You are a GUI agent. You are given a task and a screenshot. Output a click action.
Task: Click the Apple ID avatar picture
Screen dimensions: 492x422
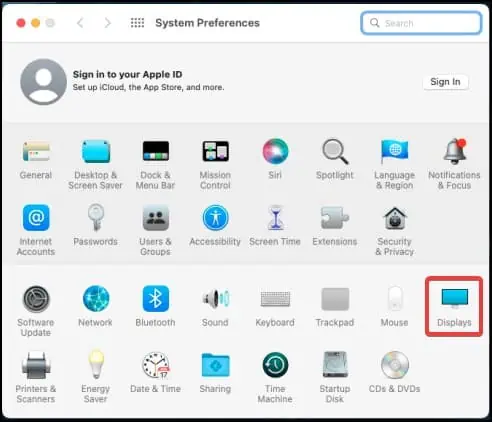[43, 82]
